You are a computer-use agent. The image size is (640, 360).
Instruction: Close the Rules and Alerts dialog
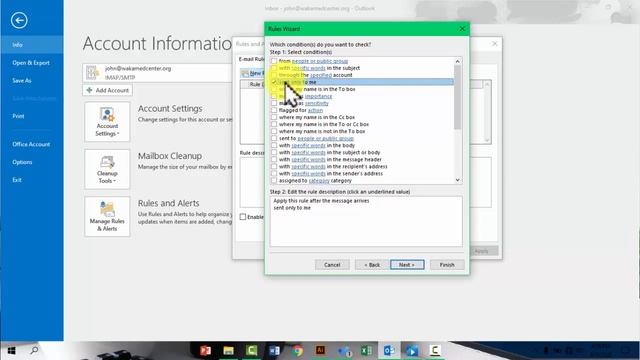pos(494,43)
